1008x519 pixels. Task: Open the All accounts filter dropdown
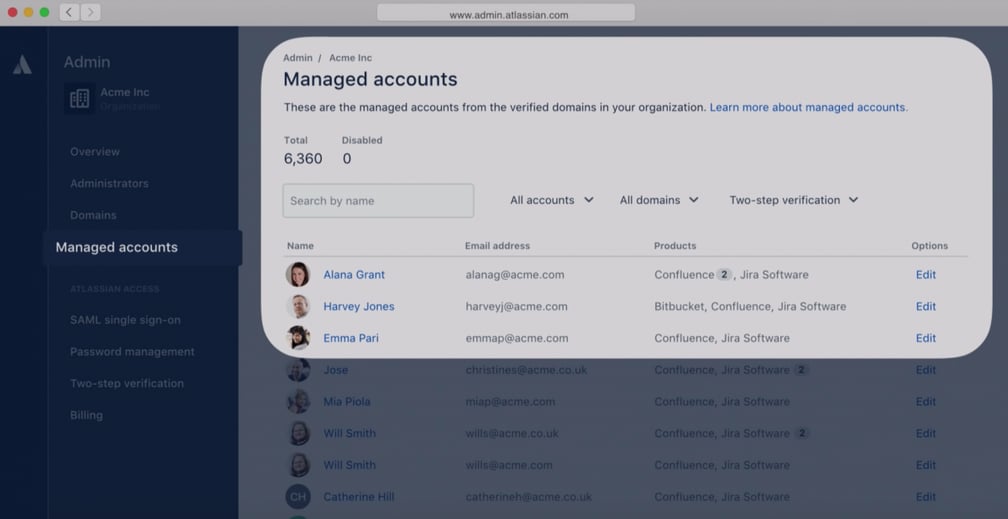coord(552,200)
